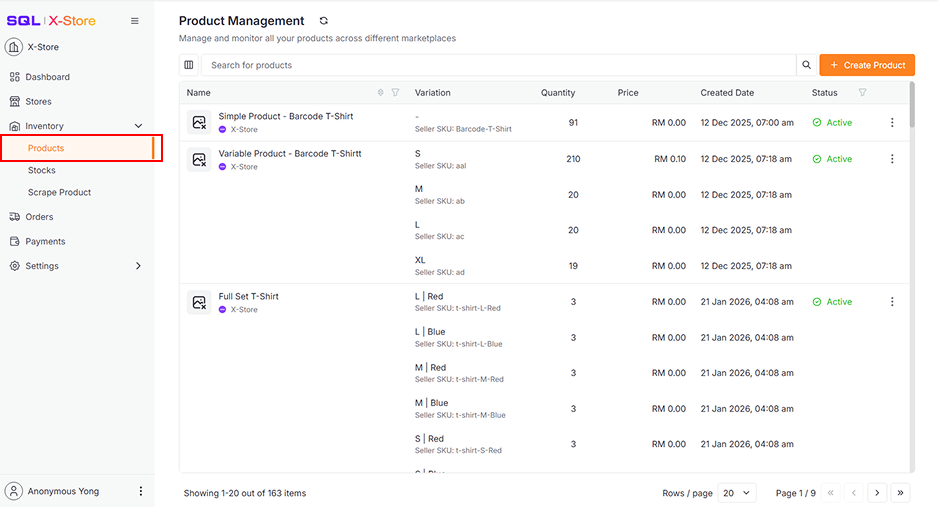
Task: Click Showing 1-20 out of 163 items
Action: [x=245, y=493]
